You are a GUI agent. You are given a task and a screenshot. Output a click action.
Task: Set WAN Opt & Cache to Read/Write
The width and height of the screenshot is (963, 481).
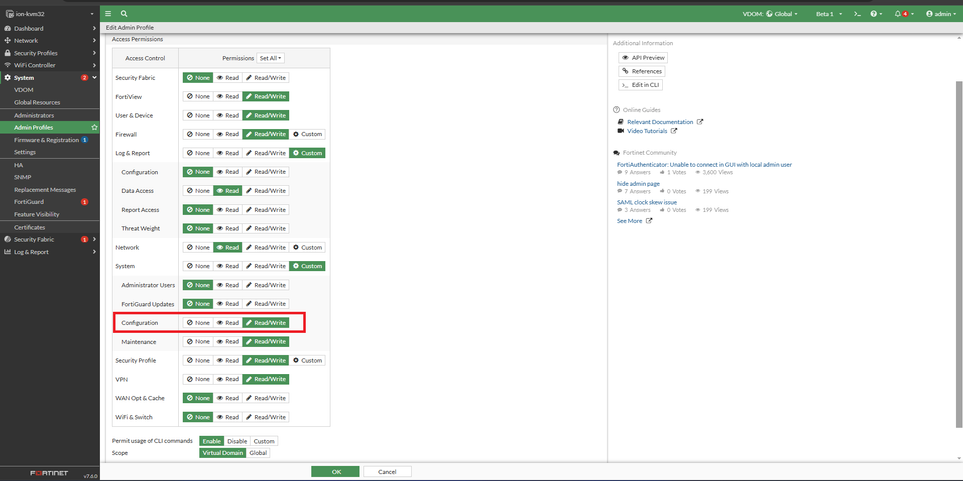point(265,398)
